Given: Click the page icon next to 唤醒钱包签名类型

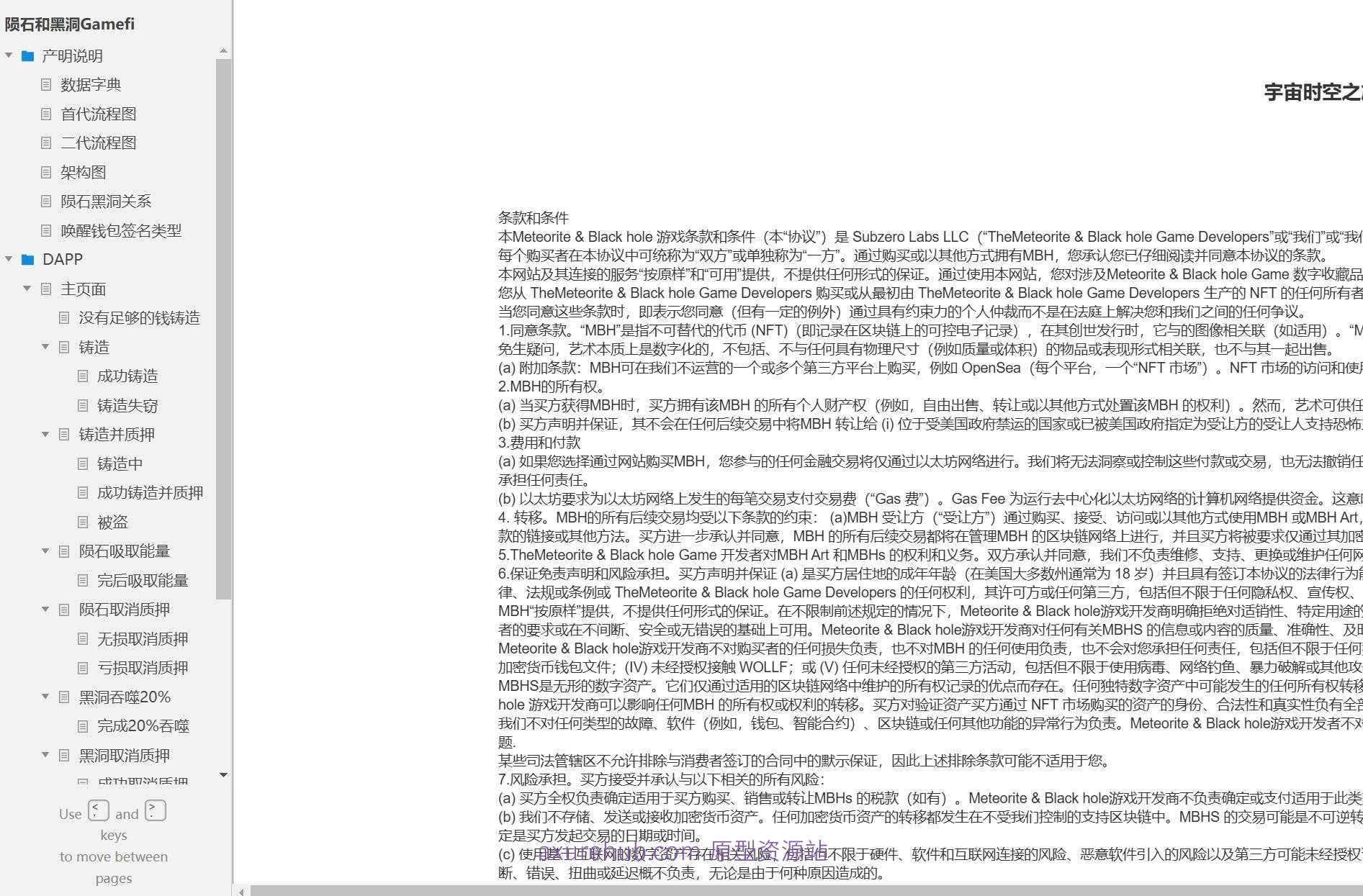Looking at the screenshot, I should (46, 230).
